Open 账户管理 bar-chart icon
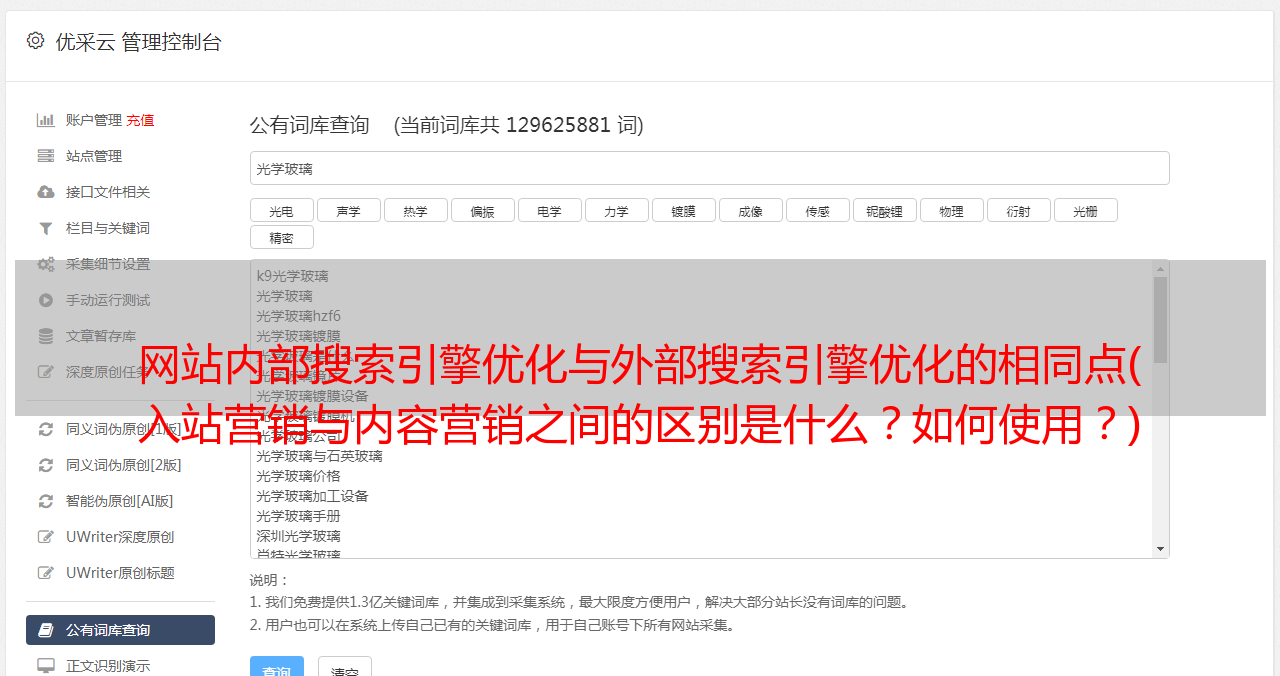The width and height of the screenshot is (1280, 676). pyautogui.click(x=45, y=120)
